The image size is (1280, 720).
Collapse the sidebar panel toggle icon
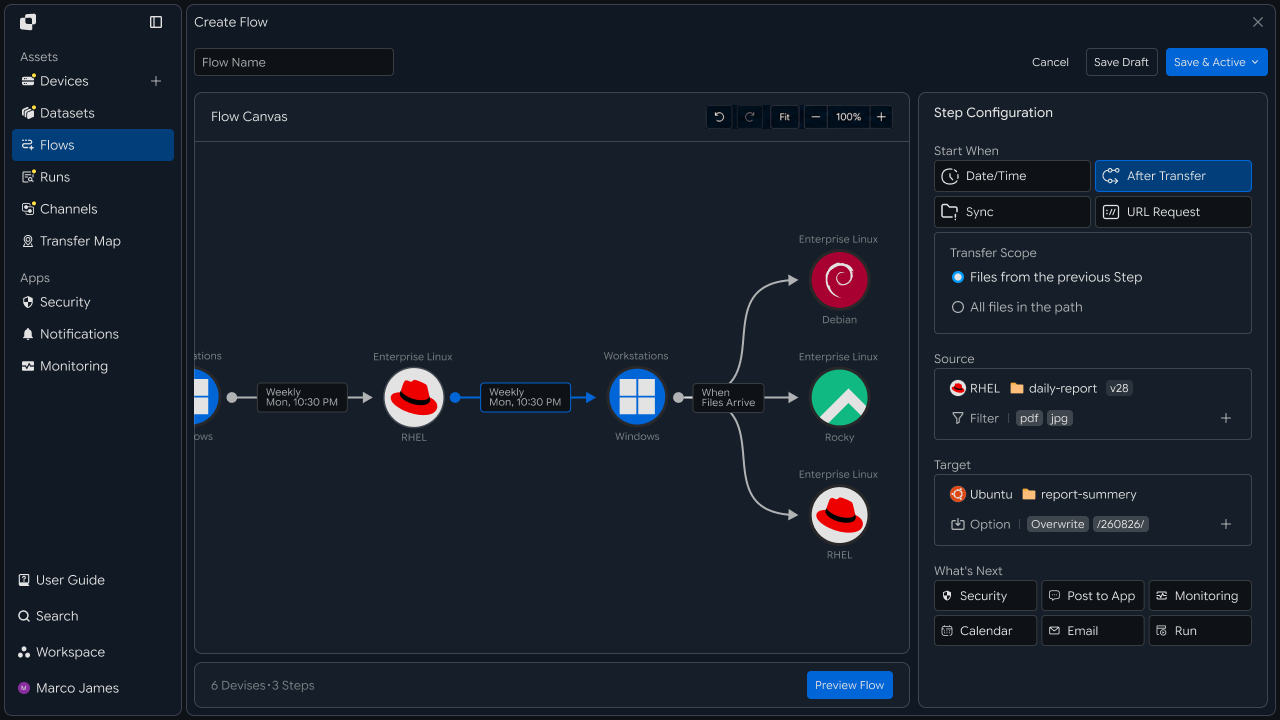pos(156,22)
